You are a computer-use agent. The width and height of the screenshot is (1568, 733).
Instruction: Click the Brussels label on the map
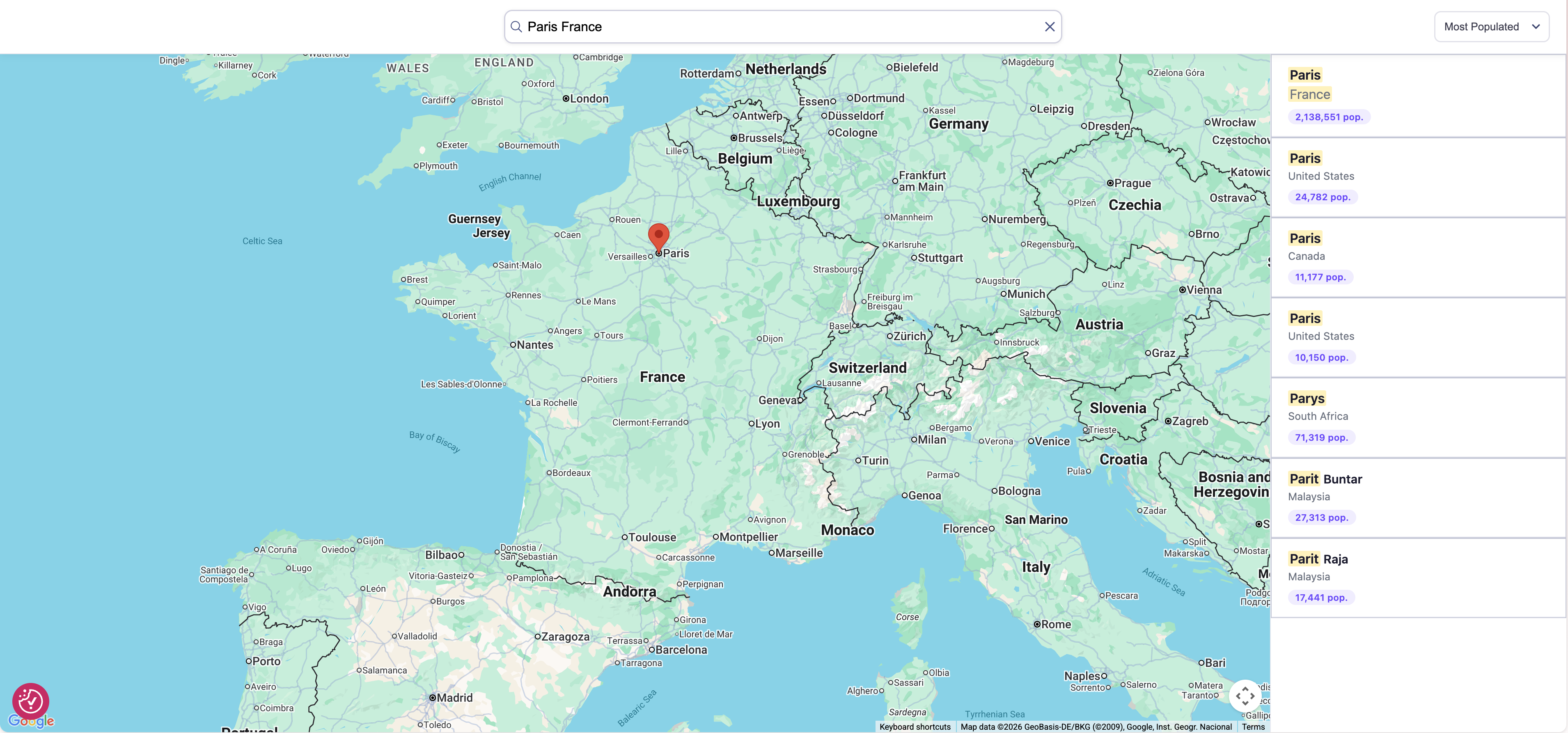(x=760, y=137)
